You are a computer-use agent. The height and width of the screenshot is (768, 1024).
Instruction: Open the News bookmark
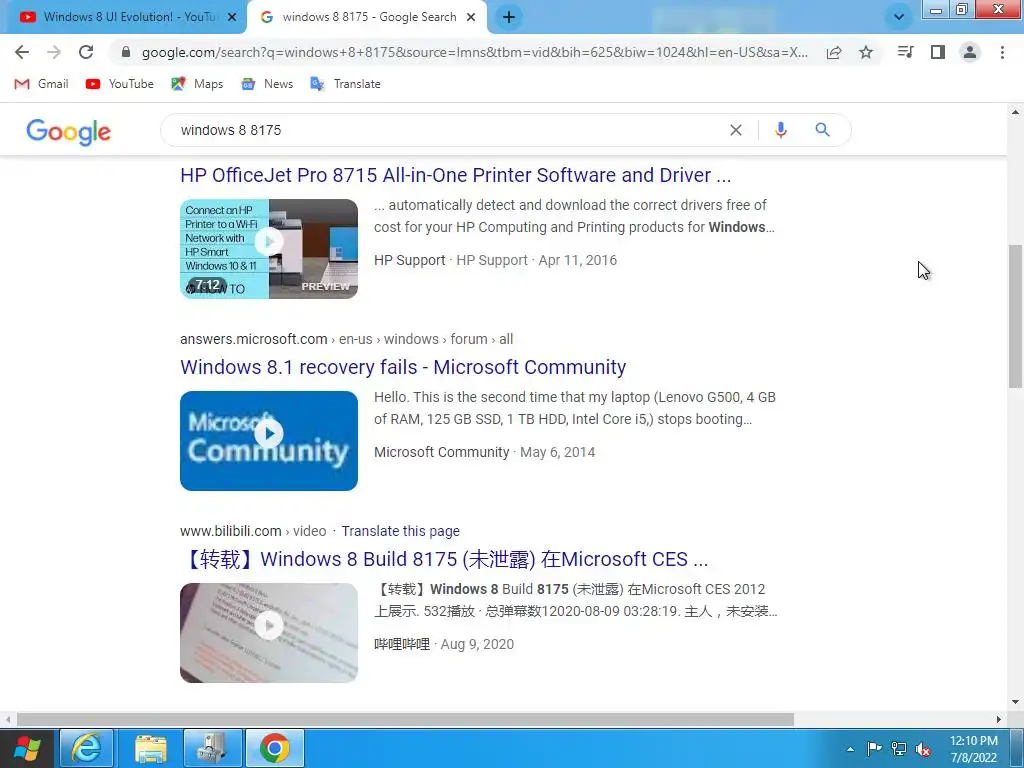click(267, 84)
